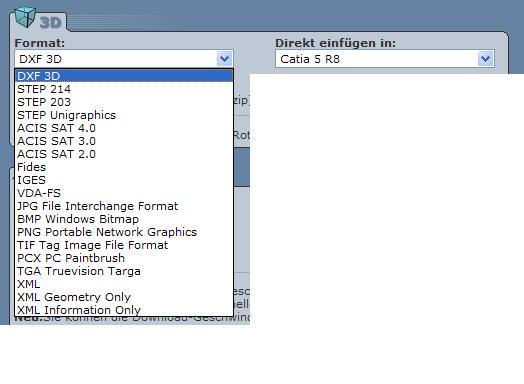Image resolution: width=524 pixels, height=384 pixels.
Task: Choose the plain XML format entry
Action: (x=124, y=284)
